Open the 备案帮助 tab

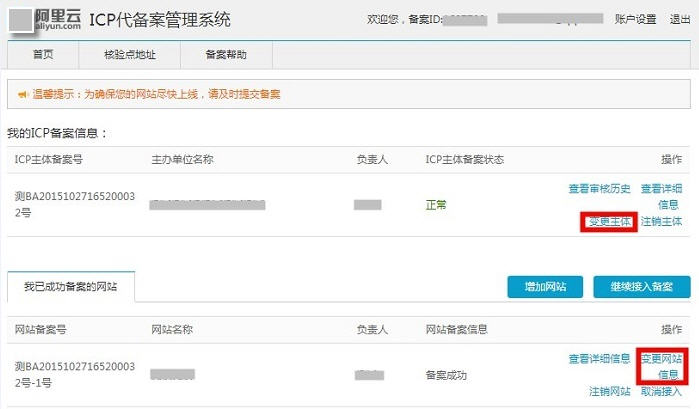(x=225, y=55)
